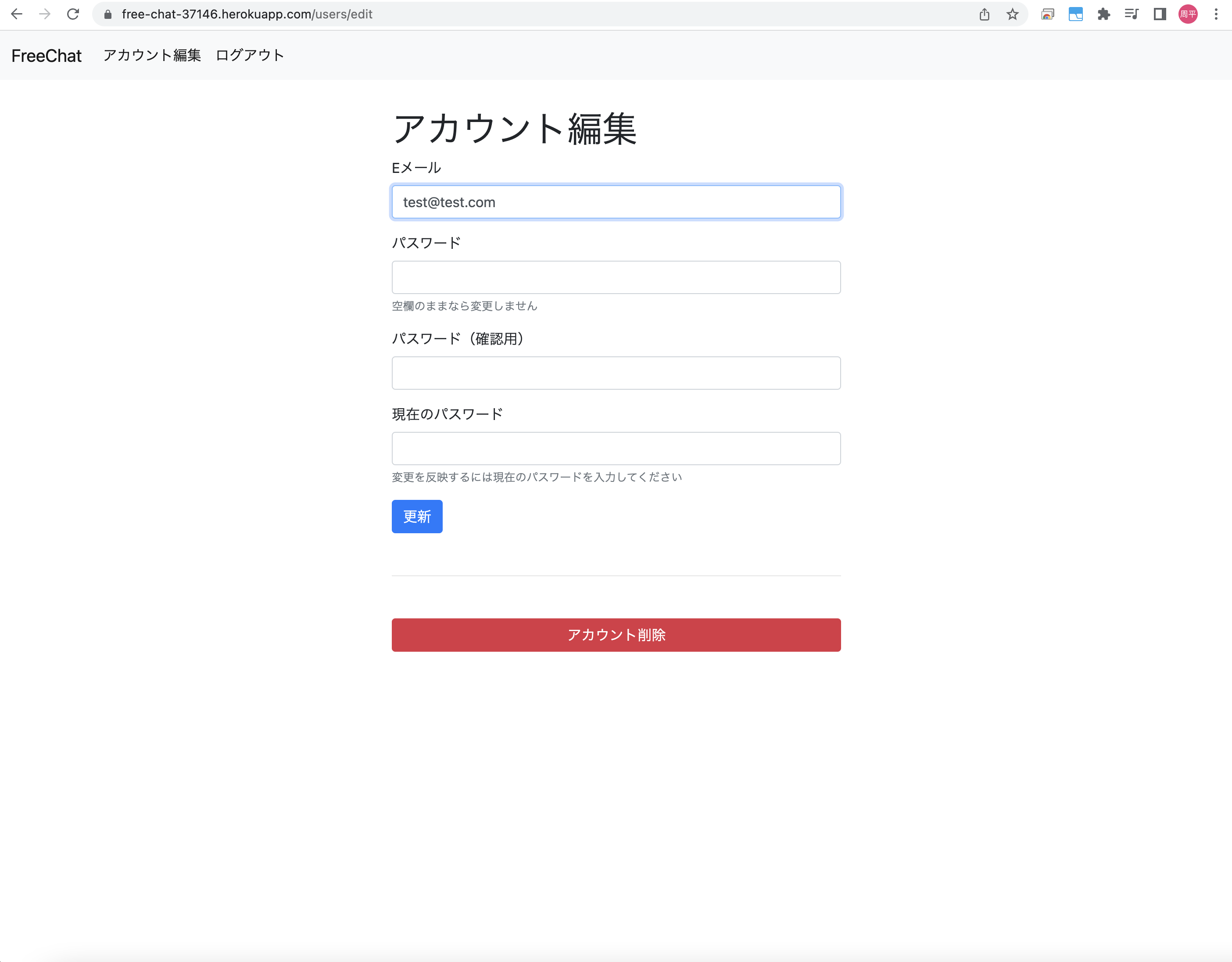This screenshot has height=962, width=1232.
Task: Reload the current page
Action: point(73,14)
